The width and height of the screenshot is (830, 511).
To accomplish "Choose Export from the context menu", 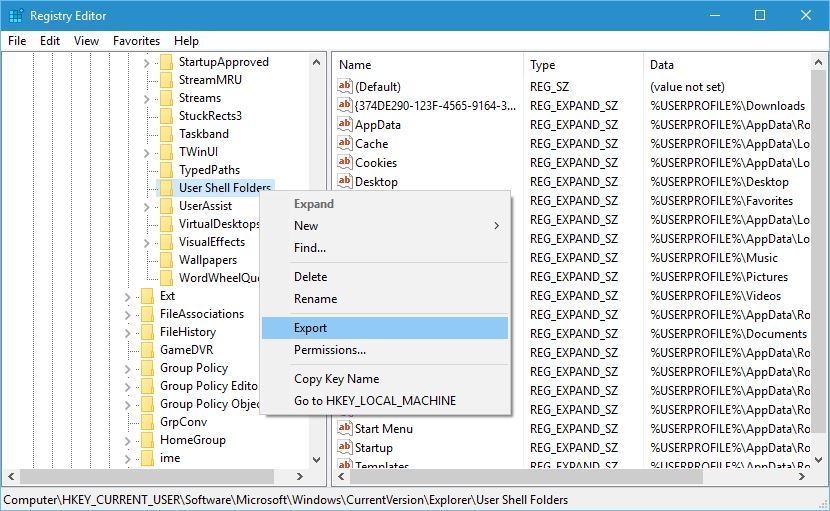I will click(x=385, y=328).
